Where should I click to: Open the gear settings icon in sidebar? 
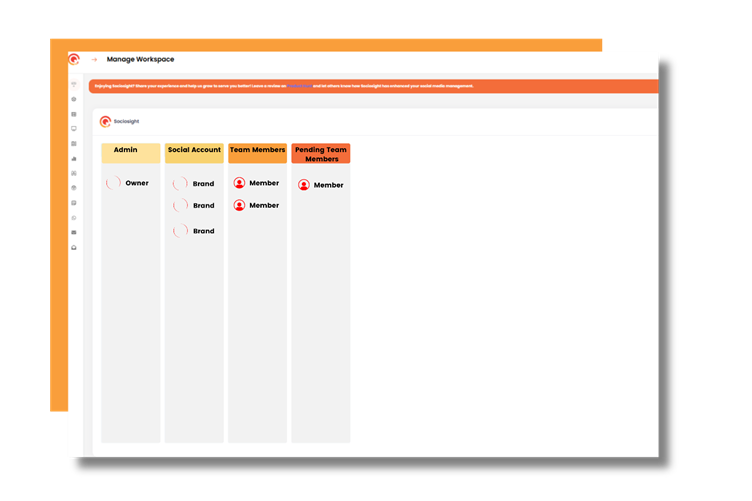coord(74,100)
